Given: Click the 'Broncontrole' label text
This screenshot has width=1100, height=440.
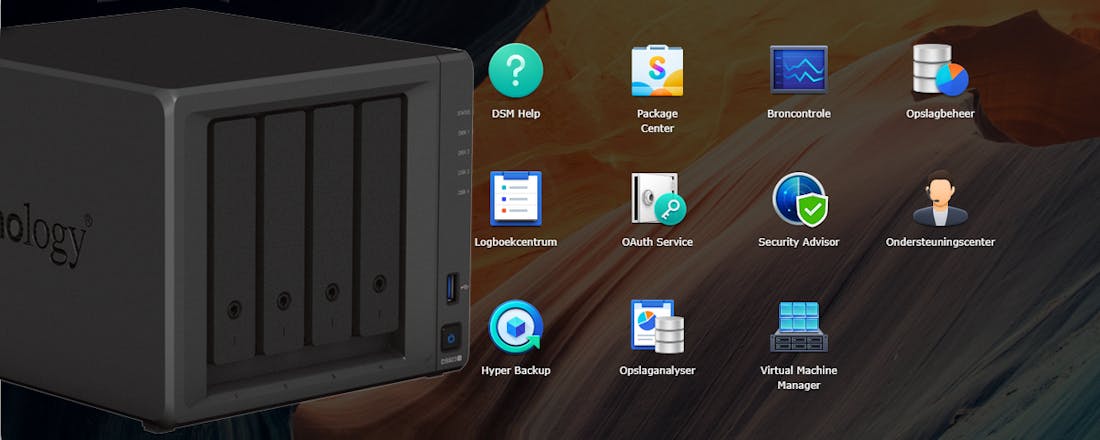Looking at the screenshot, I should point(798,113).
